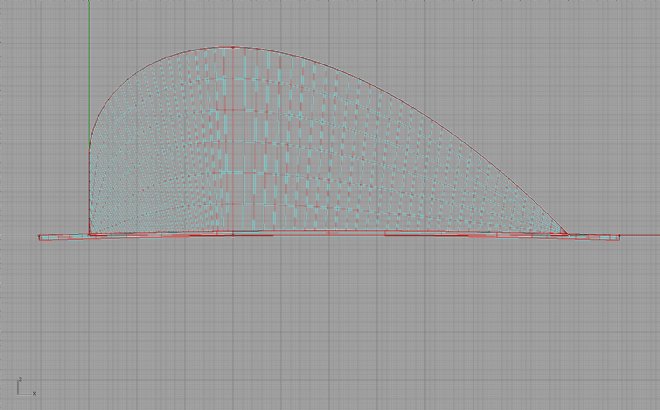Screen dimensions: 660x410
Task: Select base plate section left of the fin
Action: tap(64, 238)
